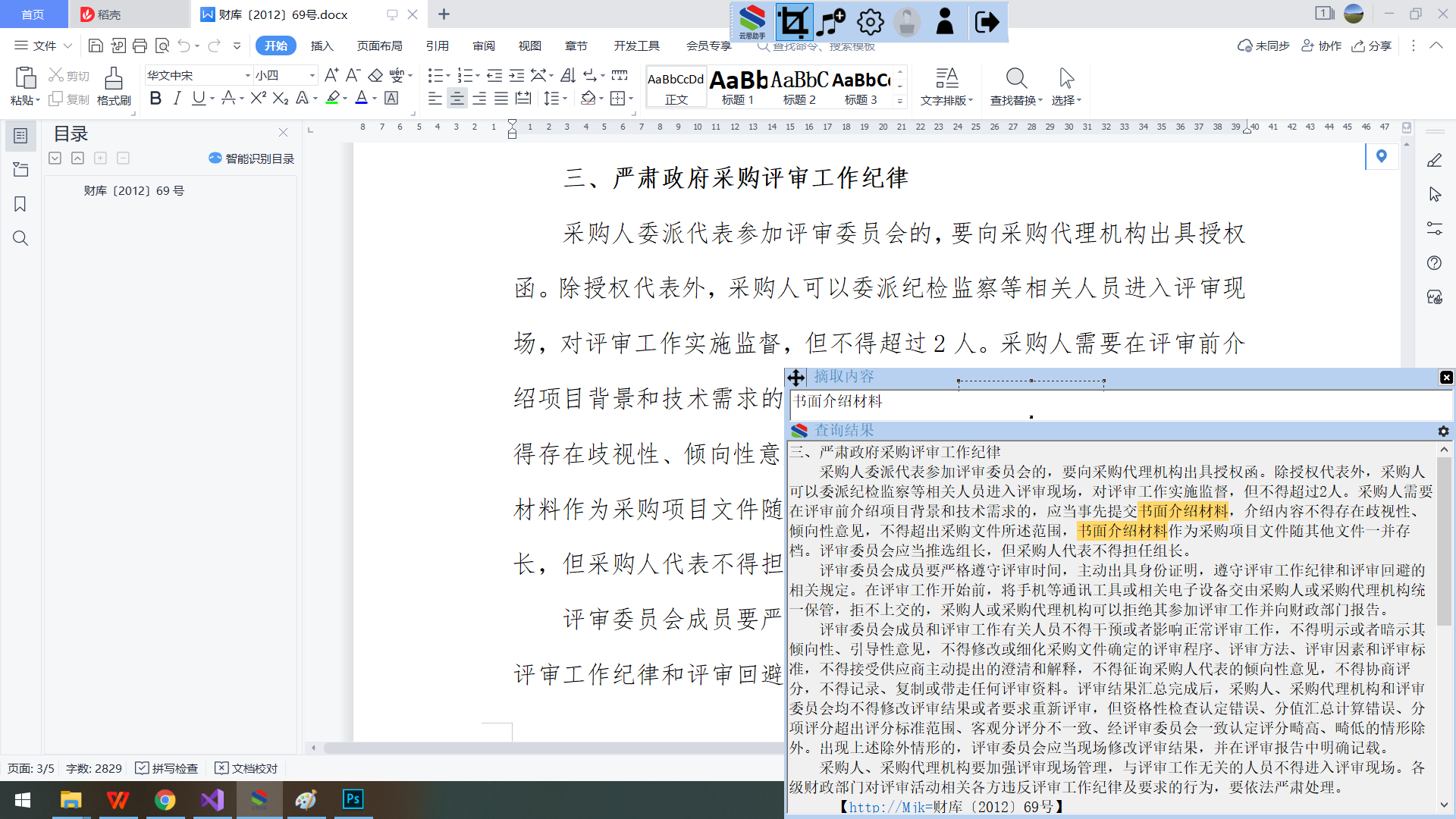The width and height of the screenshot is (1456, 819).
Task: Open the font name dropdown
Action: coord(247,75)
